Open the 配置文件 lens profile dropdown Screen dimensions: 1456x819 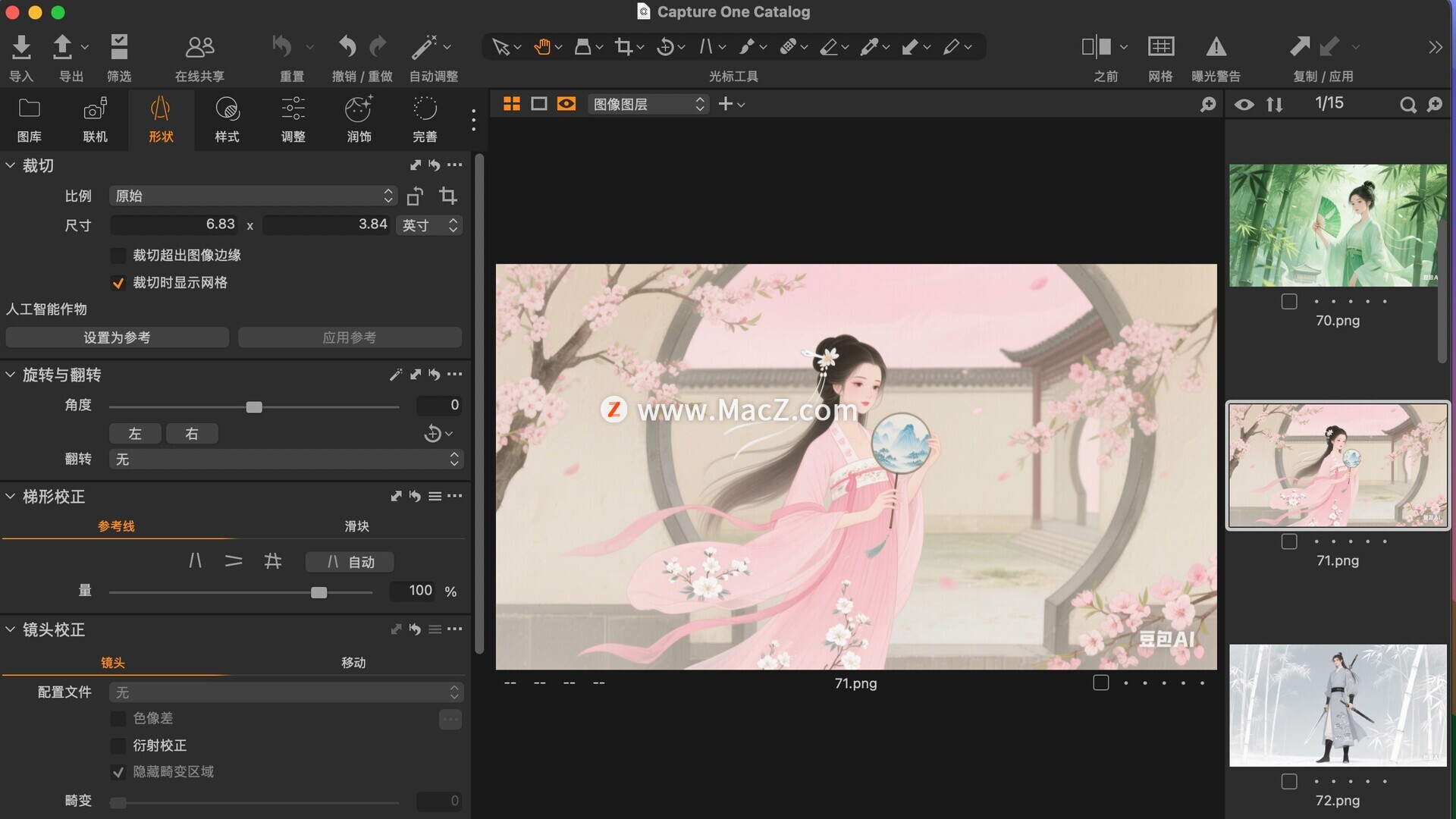coord(285,692)
